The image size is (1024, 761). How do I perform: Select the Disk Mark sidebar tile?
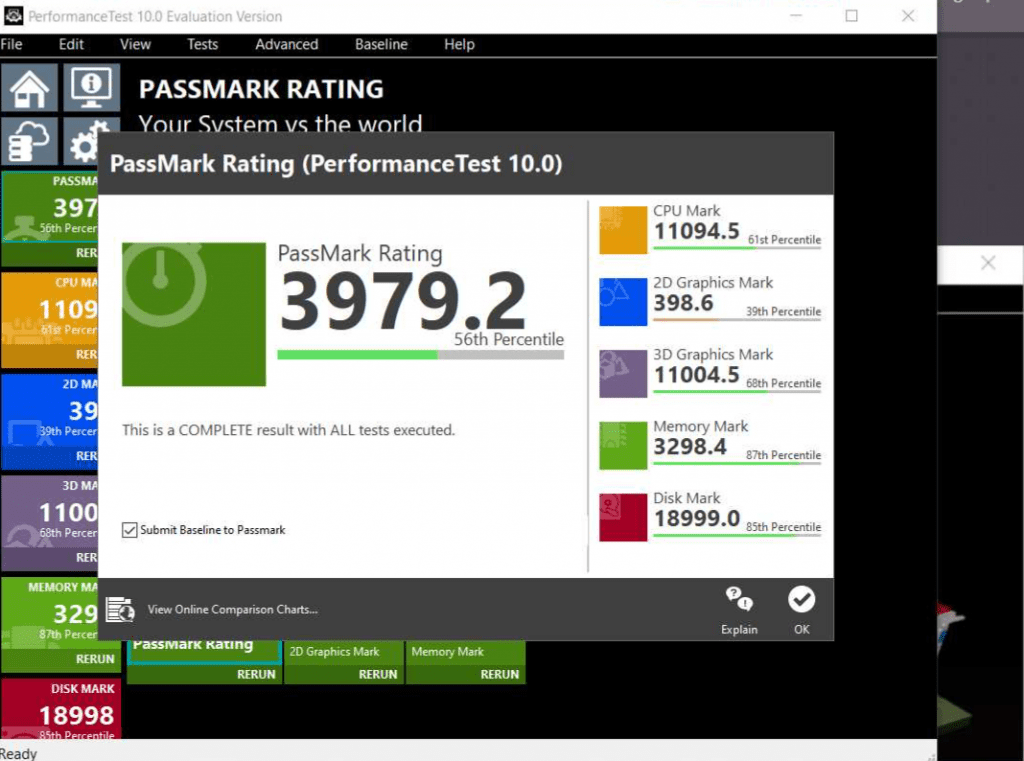(62, 708)
